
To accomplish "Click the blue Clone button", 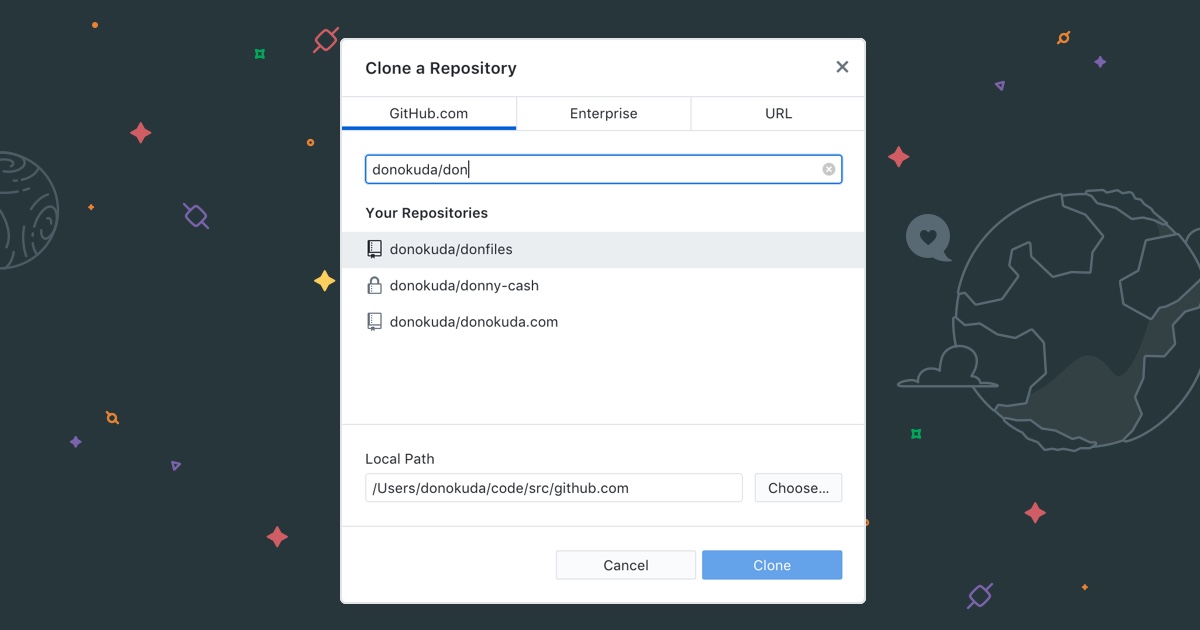I will pos(771,565).
